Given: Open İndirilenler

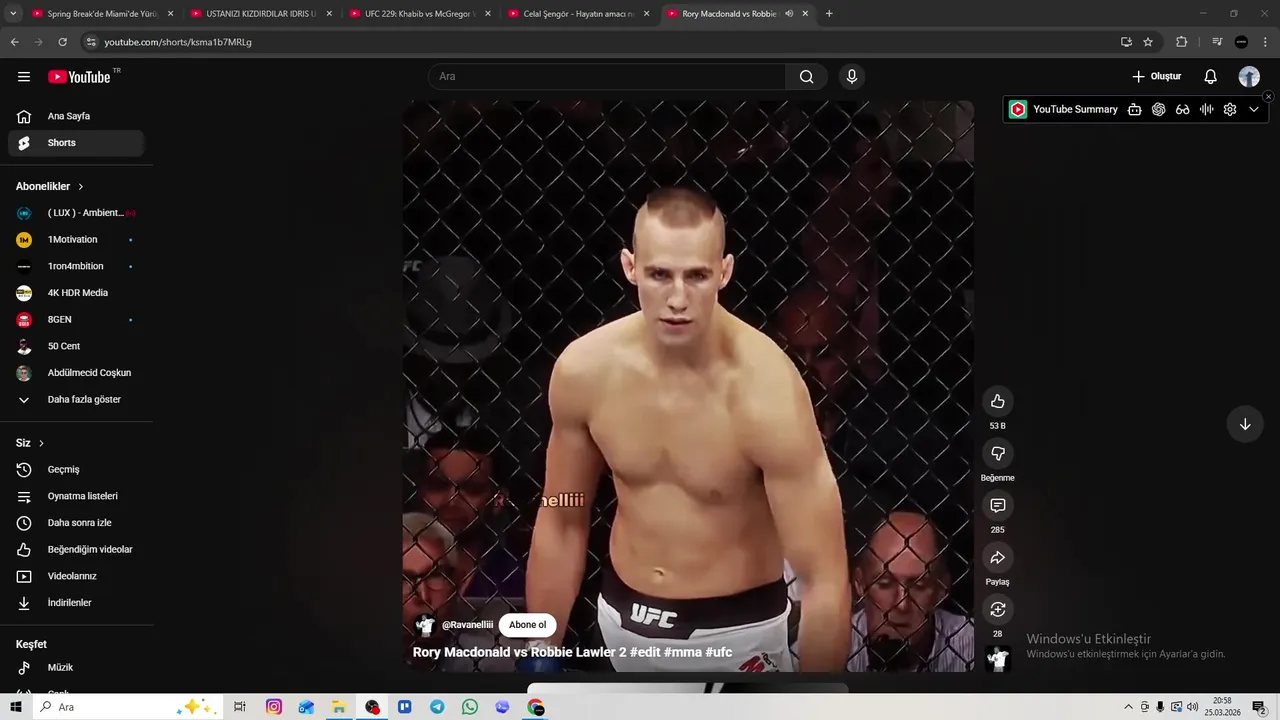Looking at the screenshot, I should point(76,603).
